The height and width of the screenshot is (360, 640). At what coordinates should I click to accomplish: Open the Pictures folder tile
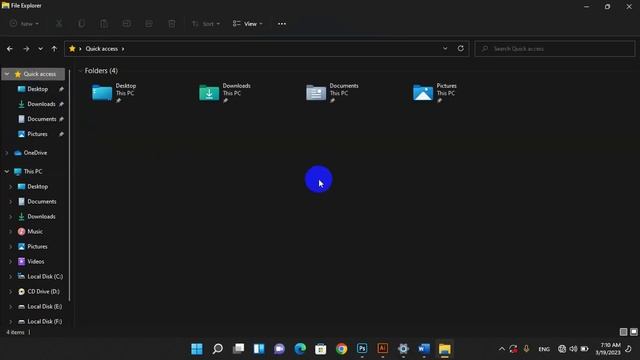pyautogui.click(x=436, y=93)
